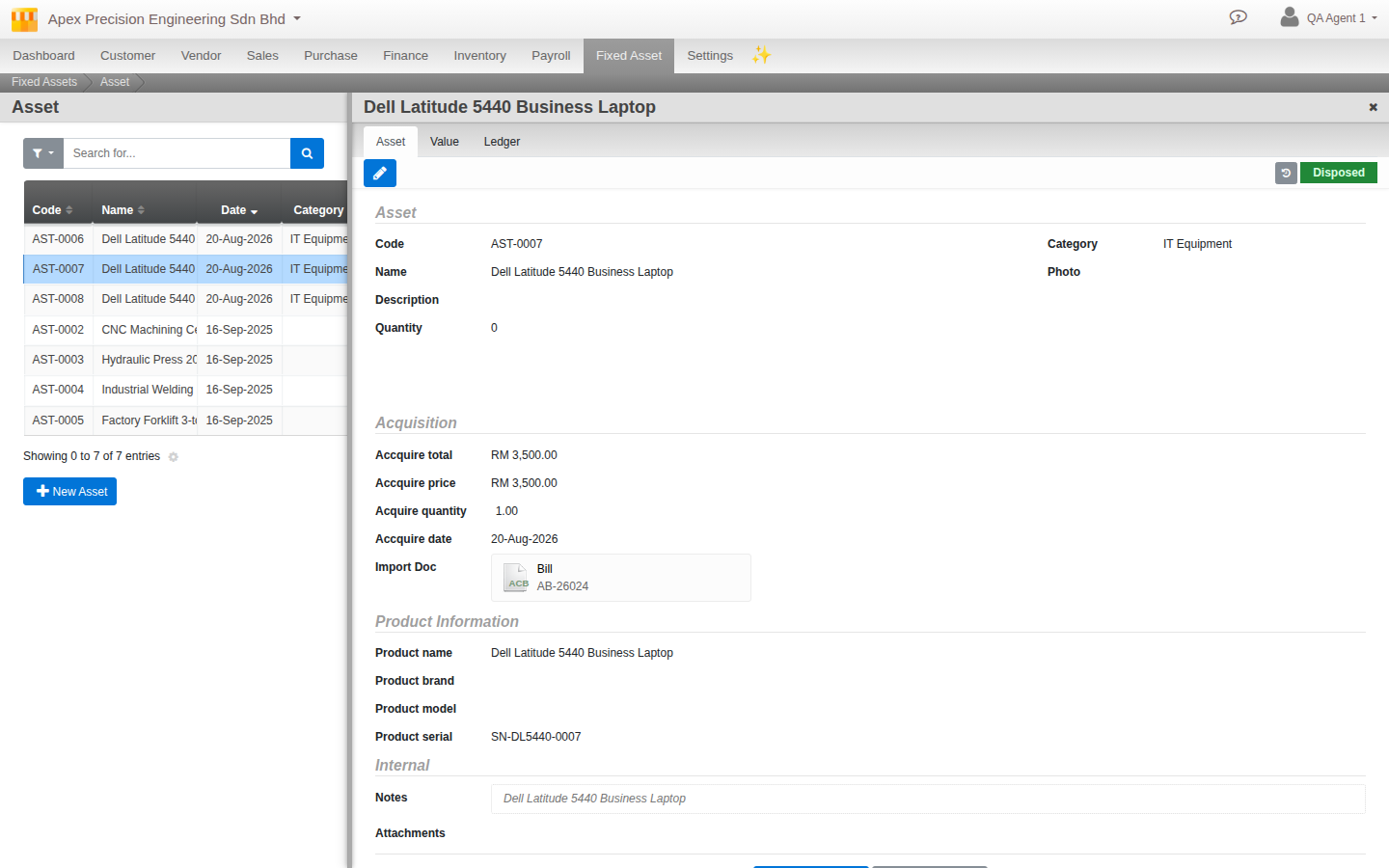Open the Dashboard menu
The image size is (1389, 868).
coord(43,56)
